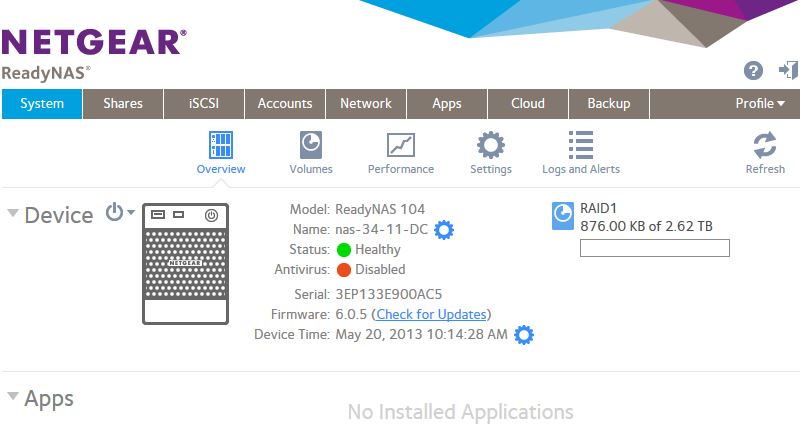The width and height of the screenshot is (803, 435).
Task: Click the device name nas-34-11-DC
Action: click(382, 230)
